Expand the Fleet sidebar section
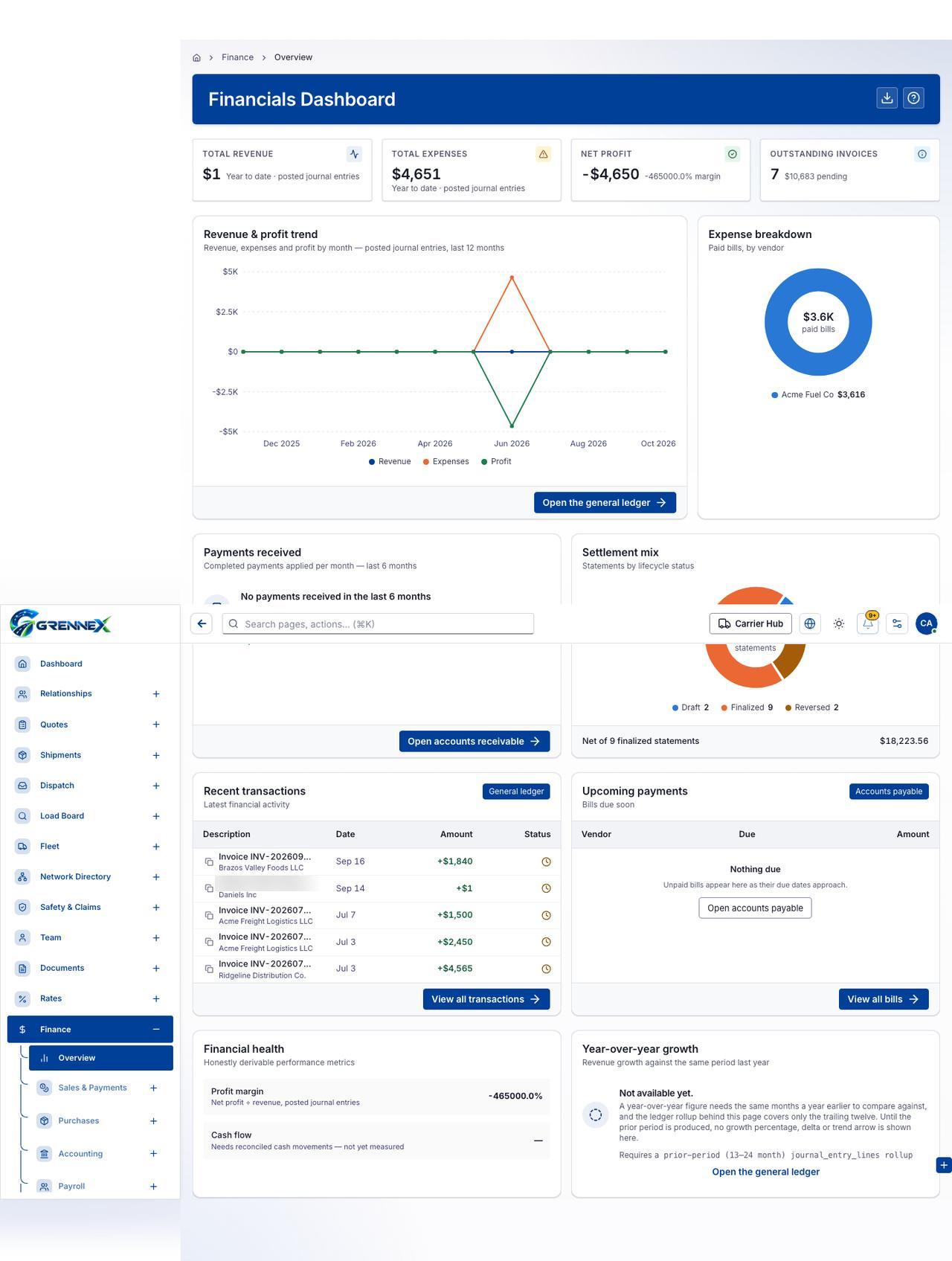This screenshot has width=952, height=1261. point(156,847)
